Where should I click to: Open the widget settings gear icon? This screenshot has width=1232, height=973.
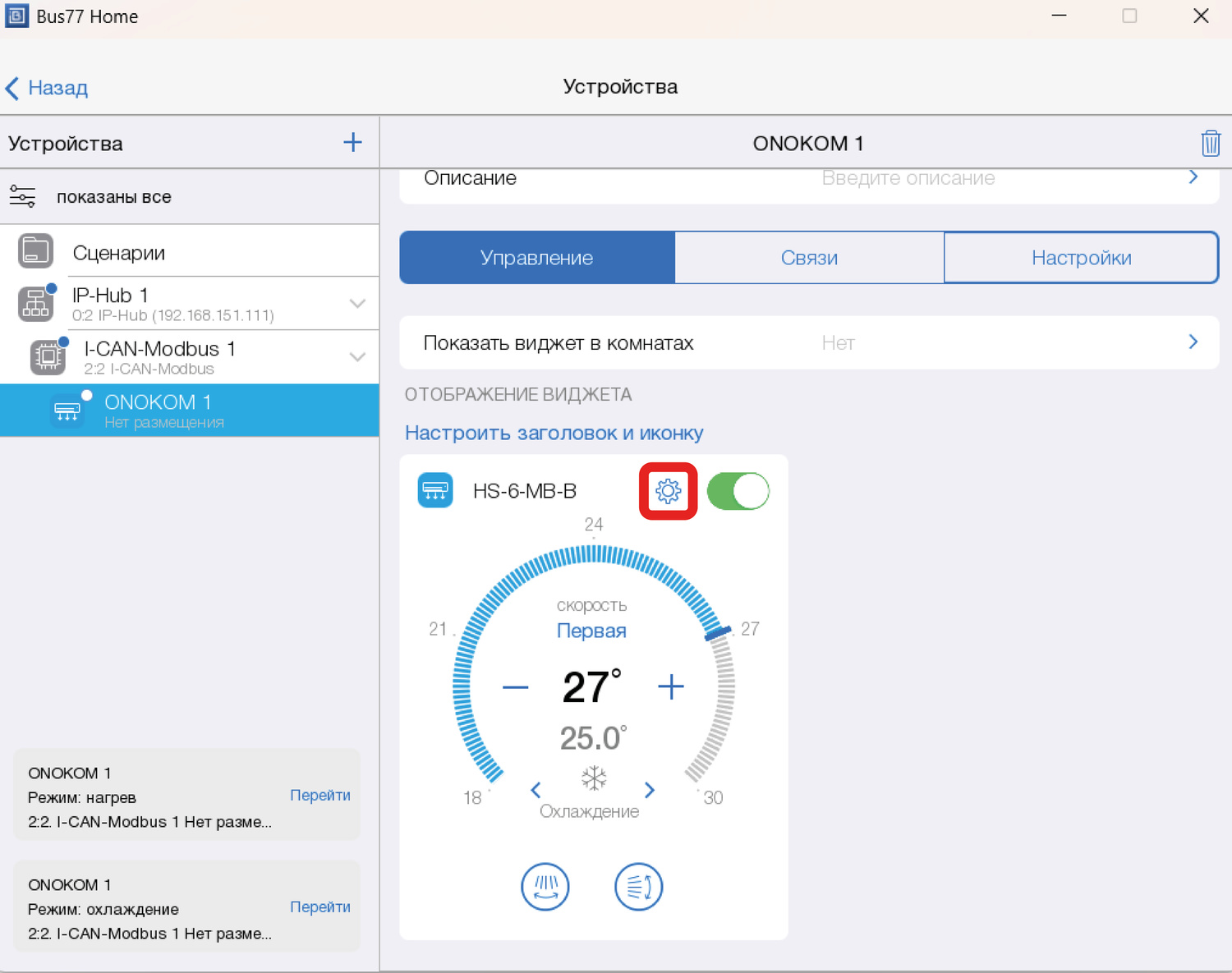pos(668,491)
